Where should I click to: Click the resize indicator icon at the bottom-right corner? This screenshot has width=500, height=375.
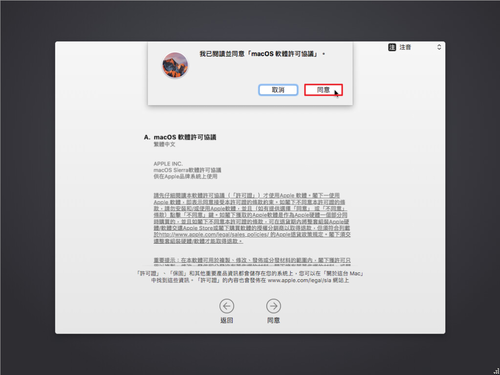coord(496,371)
